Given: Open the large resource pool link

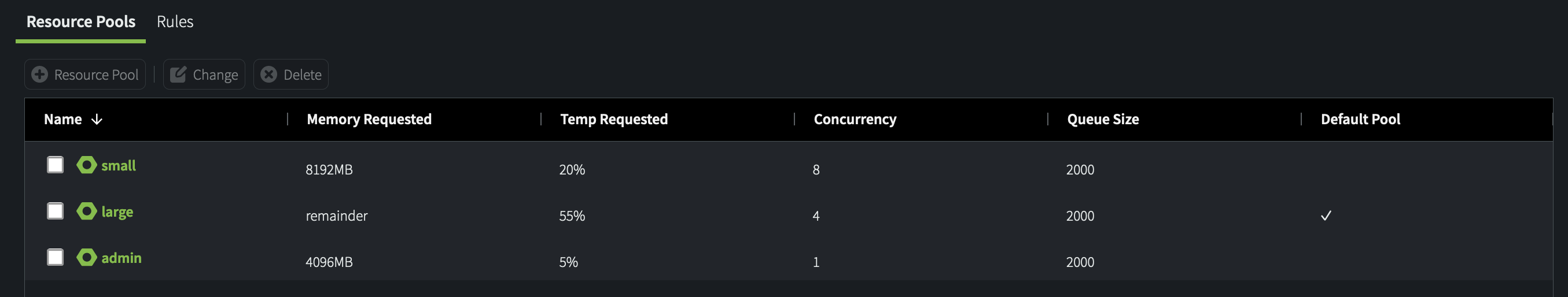Looking at the screenshot, I should click(x=117, y=212).
